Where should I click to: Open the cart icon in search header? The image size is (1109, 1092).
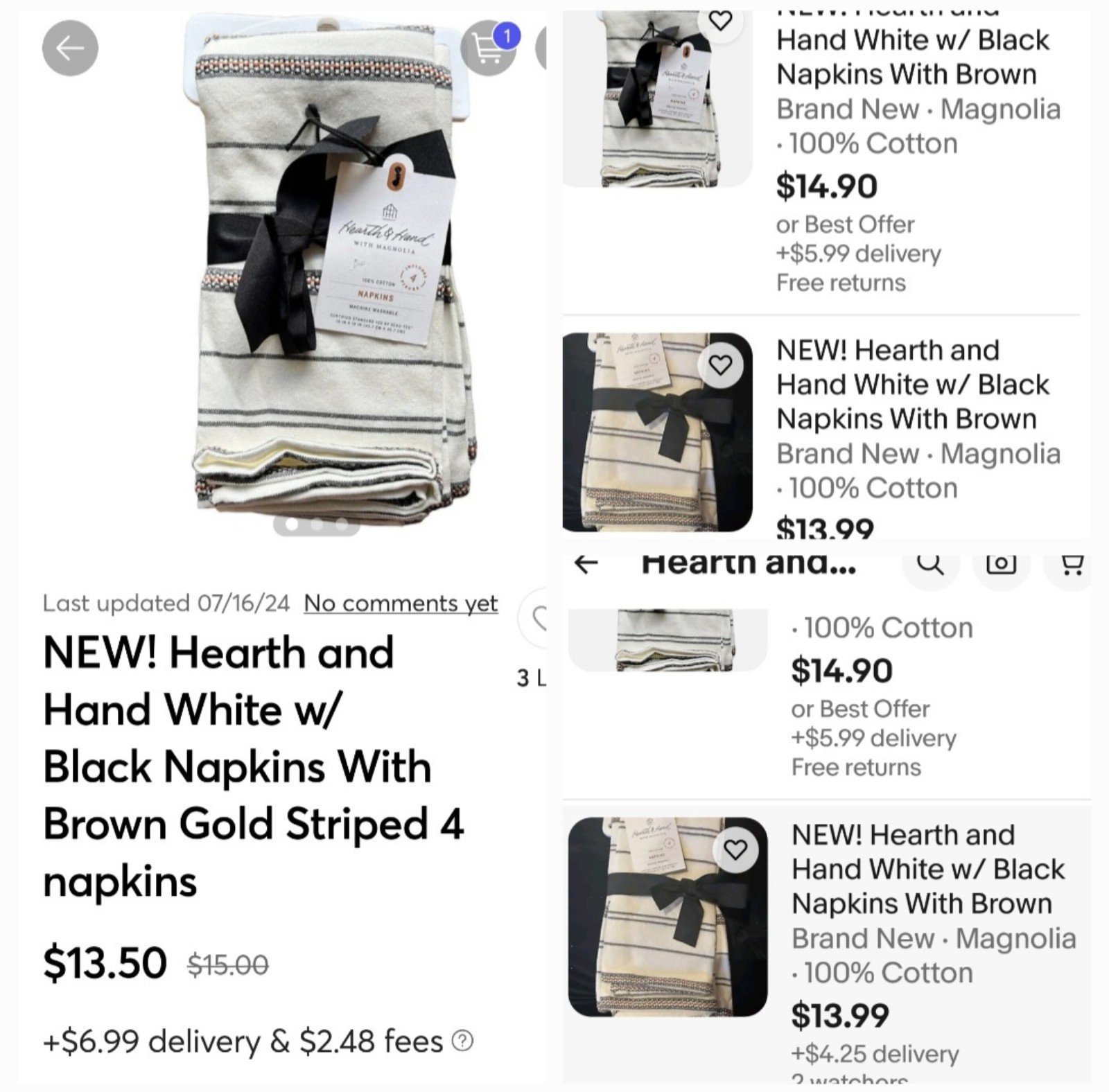coord(1072,565)
